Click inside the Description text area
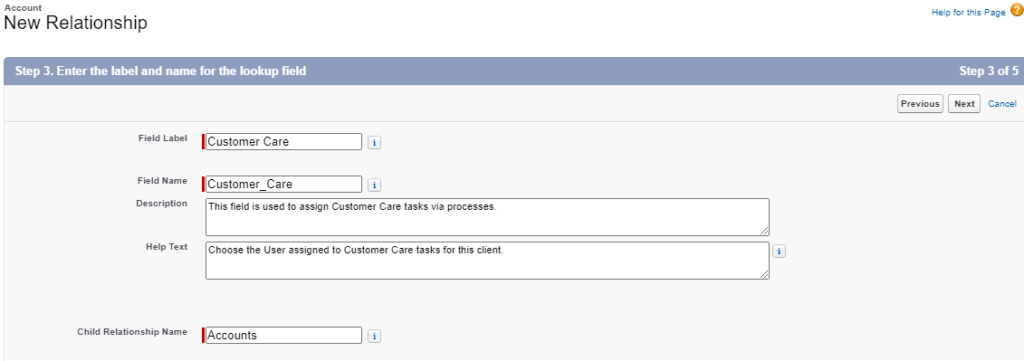Image resolution: width=1024 pixels, height=361 pixels. point(487,217)
